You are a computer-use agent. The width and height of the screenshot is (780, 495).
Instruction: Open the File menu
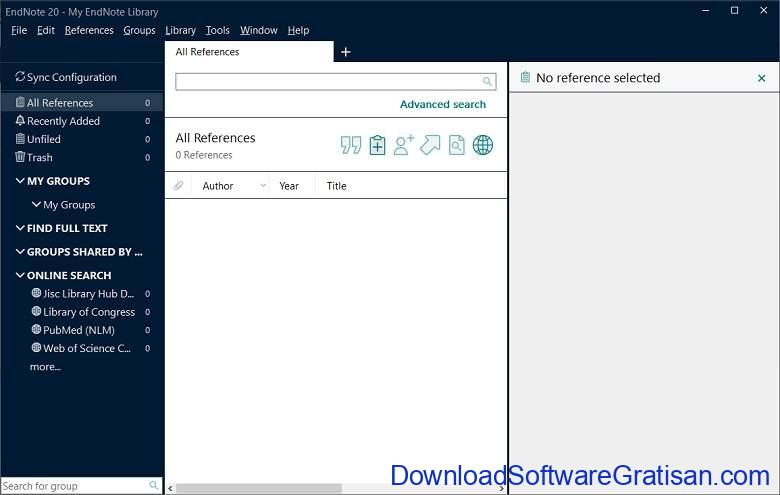(x=19, y=30)
